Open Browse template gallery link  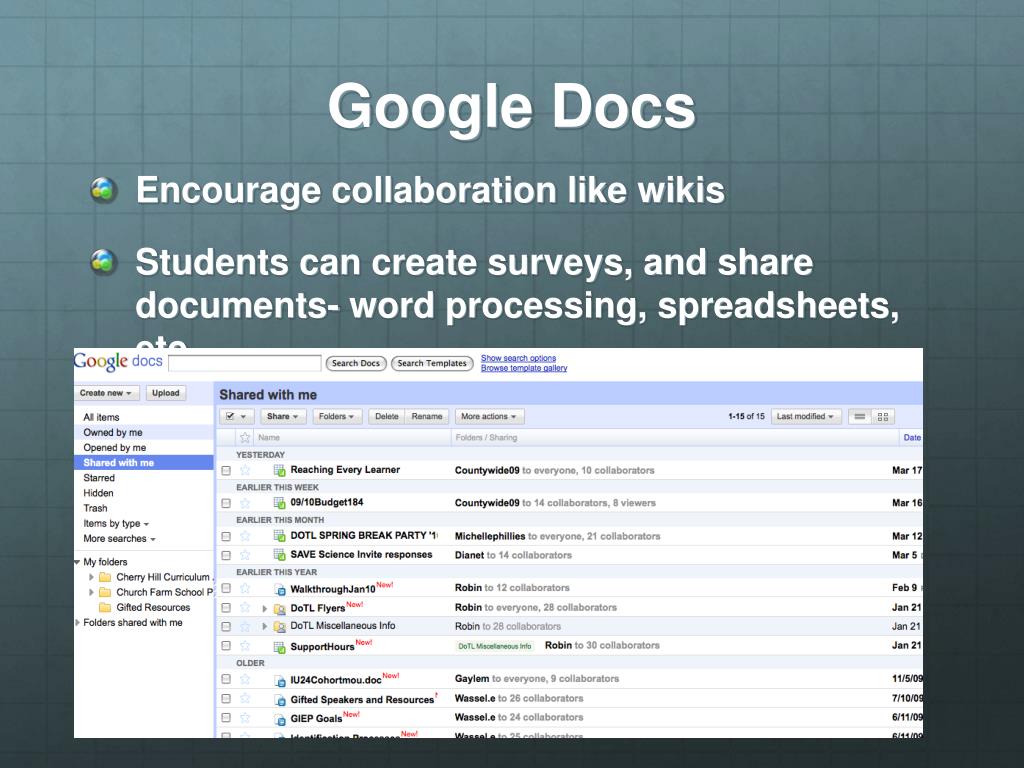[x=524, y=368]
